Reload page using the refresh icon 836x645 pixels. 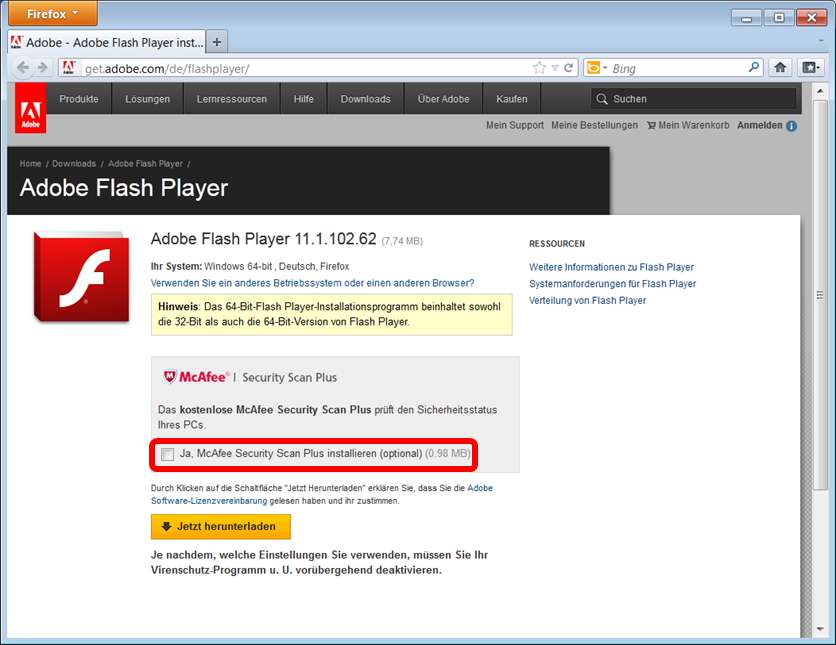[x=568, y=68]
